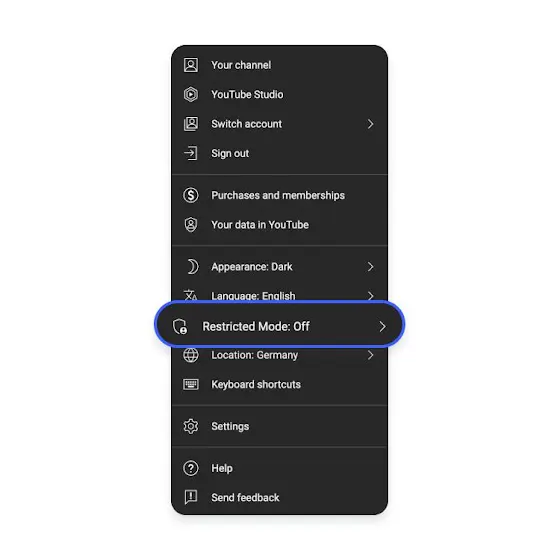Click the Send feedback flag icon

pyautogui.click(x=191, y=497)
